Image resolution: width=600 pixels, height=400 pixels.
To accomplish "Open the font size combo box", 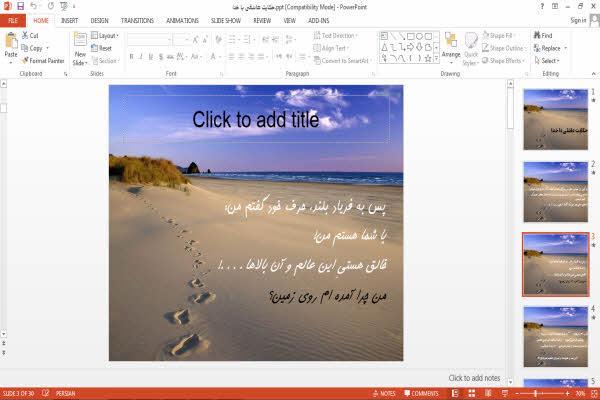I will point(181,39).
